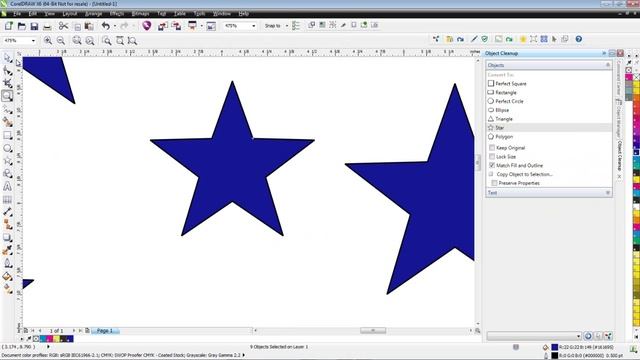Click the Save disk icon
Viewport: 640px width, 360px height.
tap(34, 26)
